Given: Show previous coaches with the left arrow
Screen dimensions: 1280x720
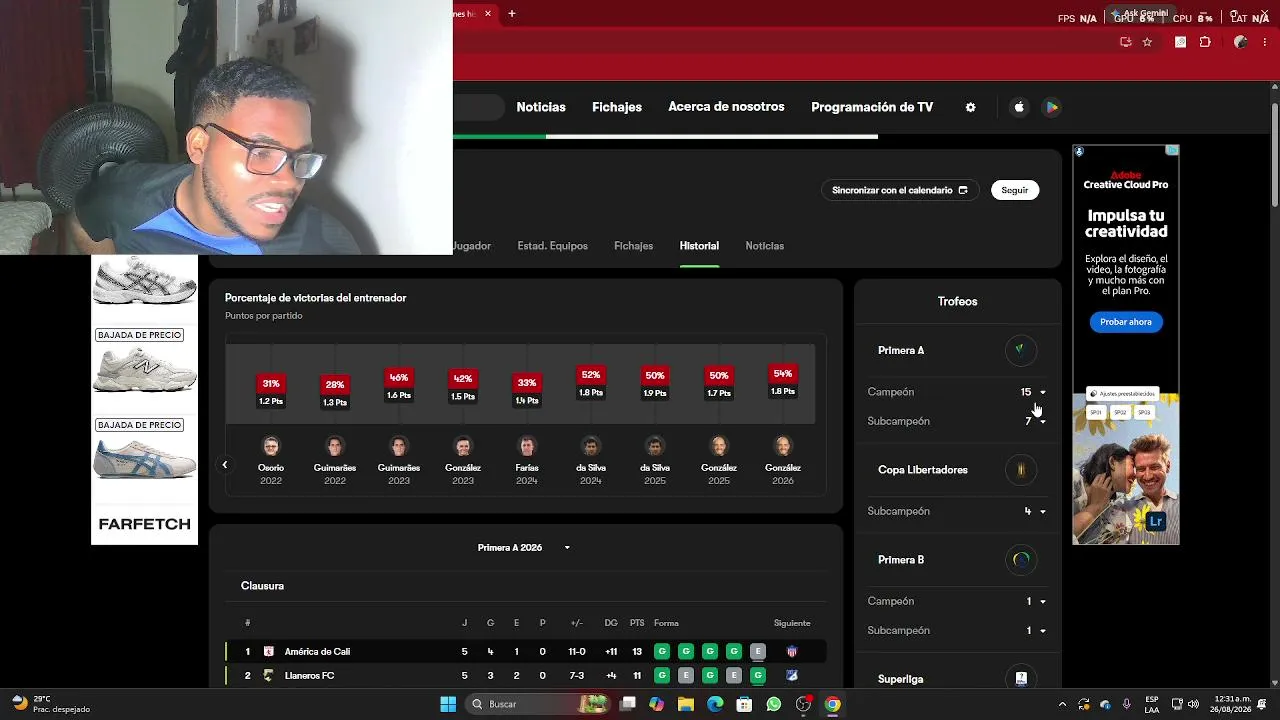Looking at the screenshot, I should point(225,465).
